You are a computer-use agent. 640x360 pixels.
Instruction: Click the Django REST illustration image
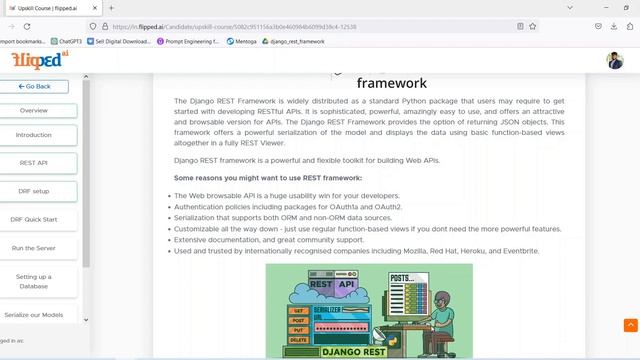coord(369,311)
